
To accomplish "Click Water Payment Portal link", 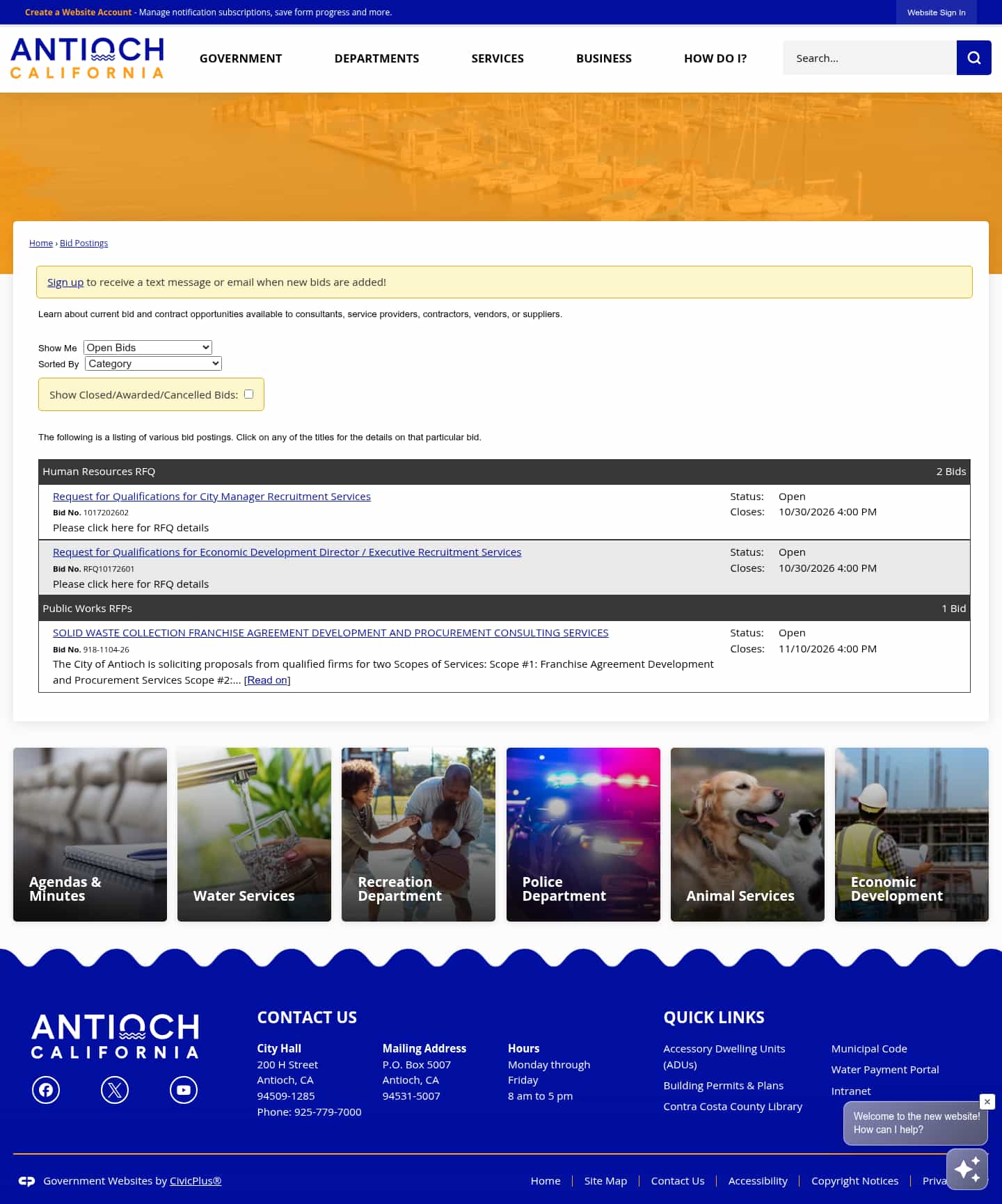I will [x=885, y=1070].
